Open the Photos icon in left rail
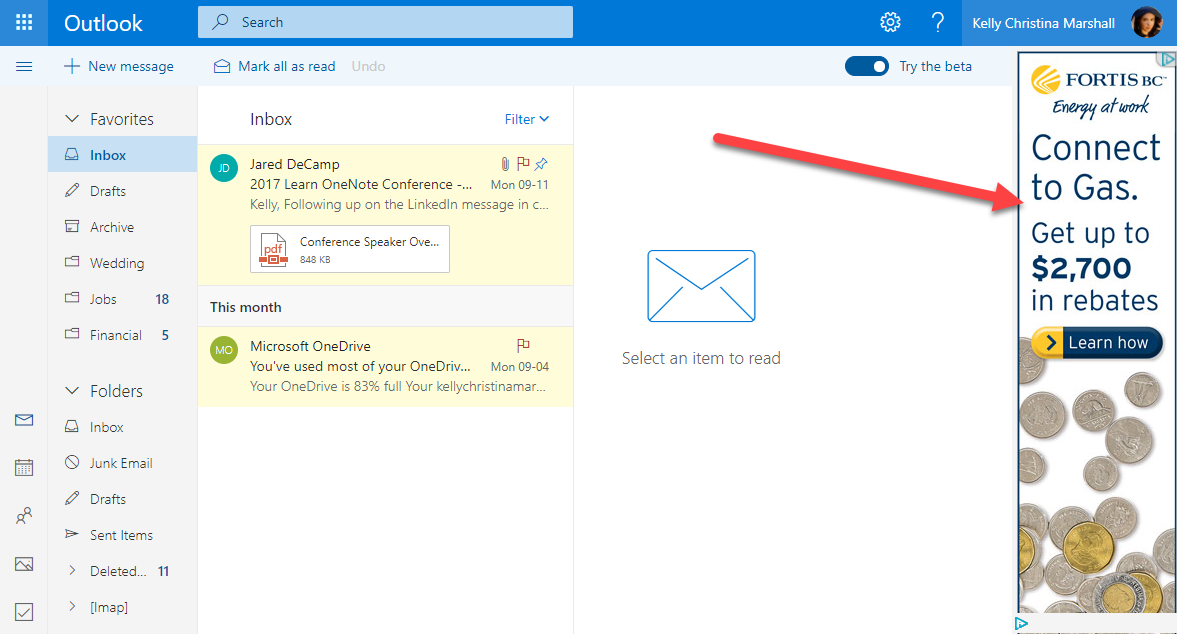This screenshot has height=634, width=1177. point(24,563)
